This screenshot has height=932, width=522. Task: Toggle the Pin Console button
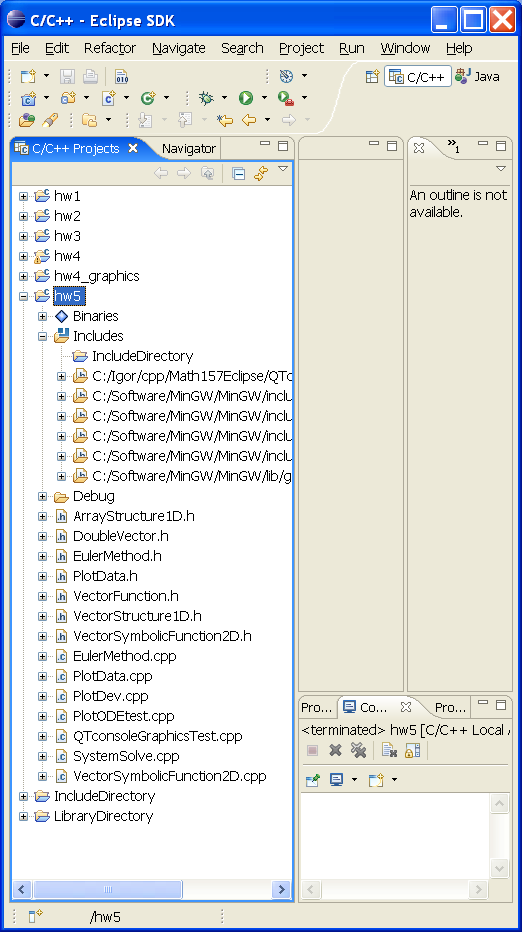(x=313, y=780)
